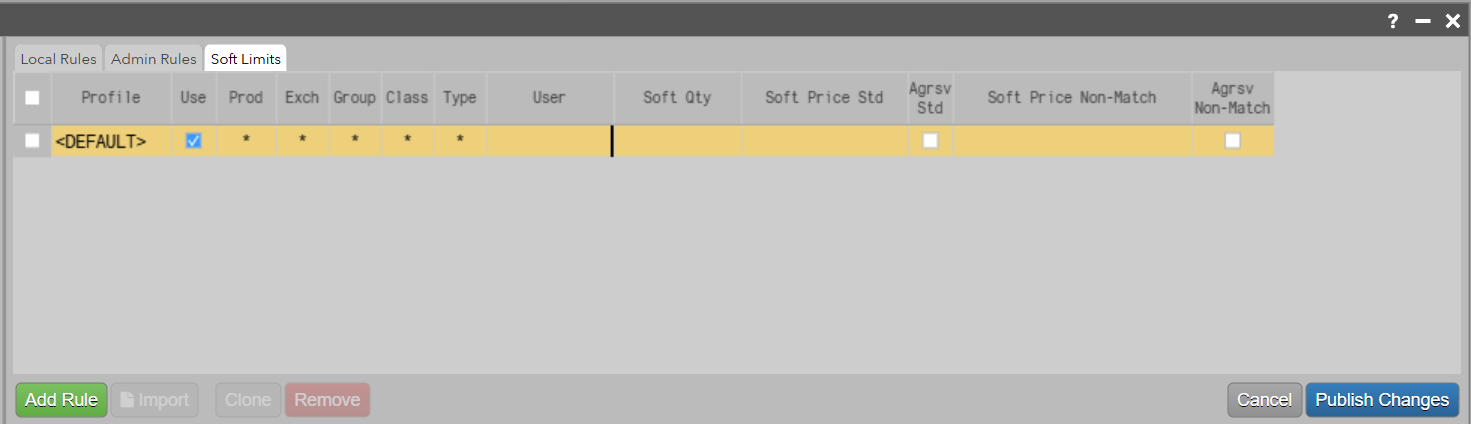Close the rules window

(1453, 21)
